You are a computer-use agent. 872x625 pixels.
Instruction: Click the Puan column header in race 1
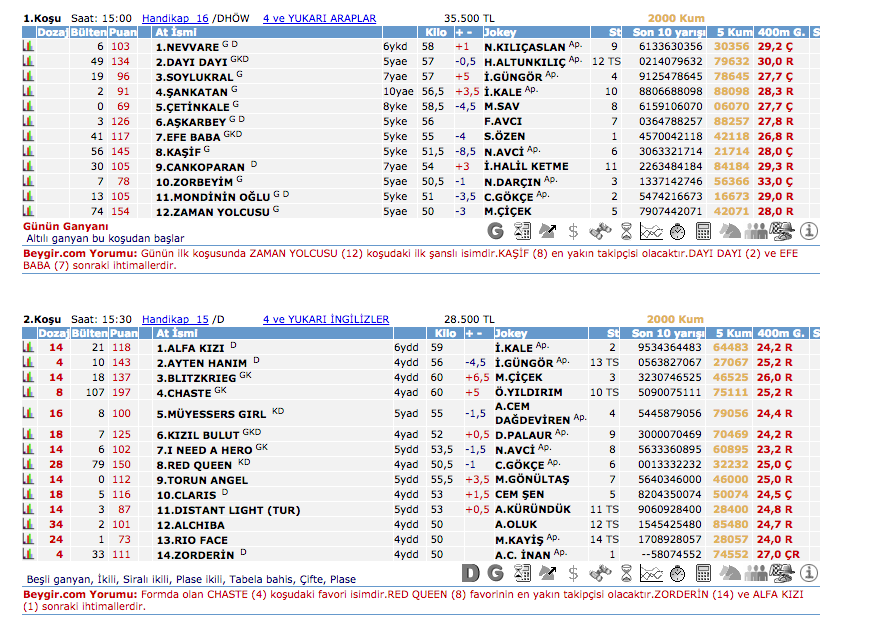click(121, 32)
